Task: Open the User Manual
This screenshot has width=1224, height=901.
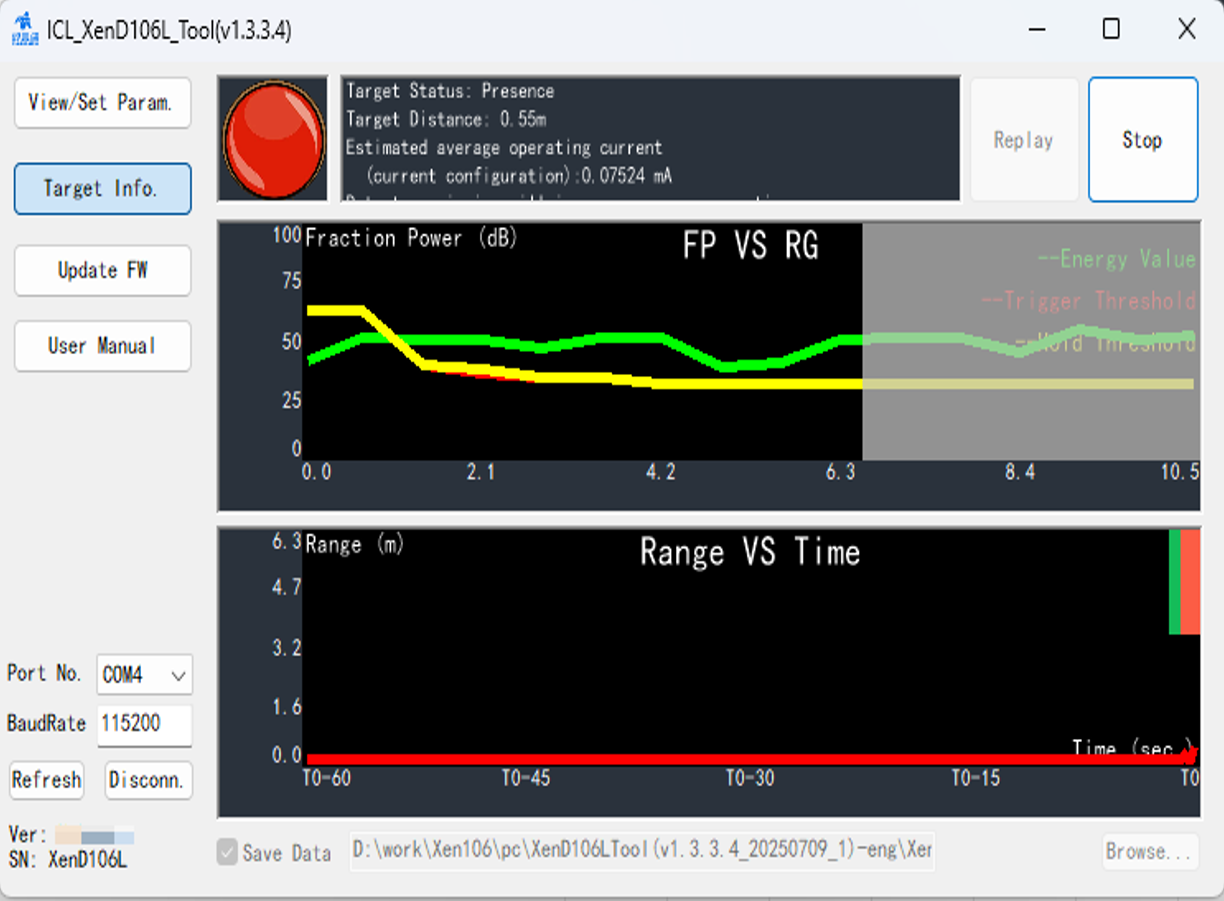Action: pyautogui.click(x=102, y=346)
